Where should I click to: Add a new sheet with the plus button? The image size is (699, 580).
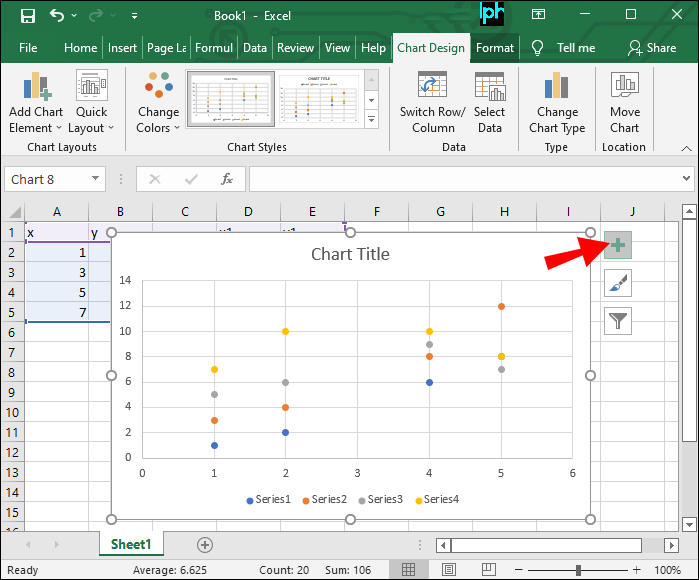click(x=205, y=545)
